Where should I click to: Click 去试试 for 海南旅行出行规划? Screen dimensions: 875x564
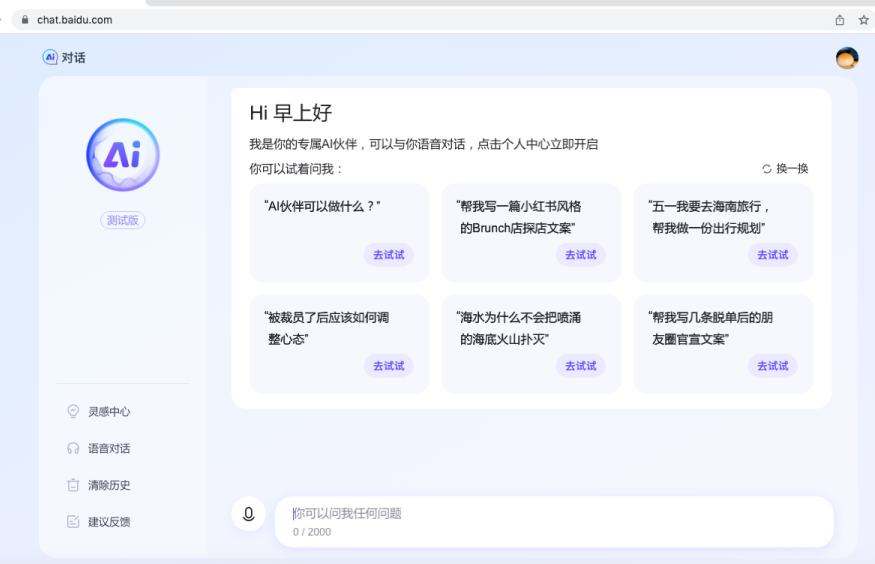click(x=772, y=255)
